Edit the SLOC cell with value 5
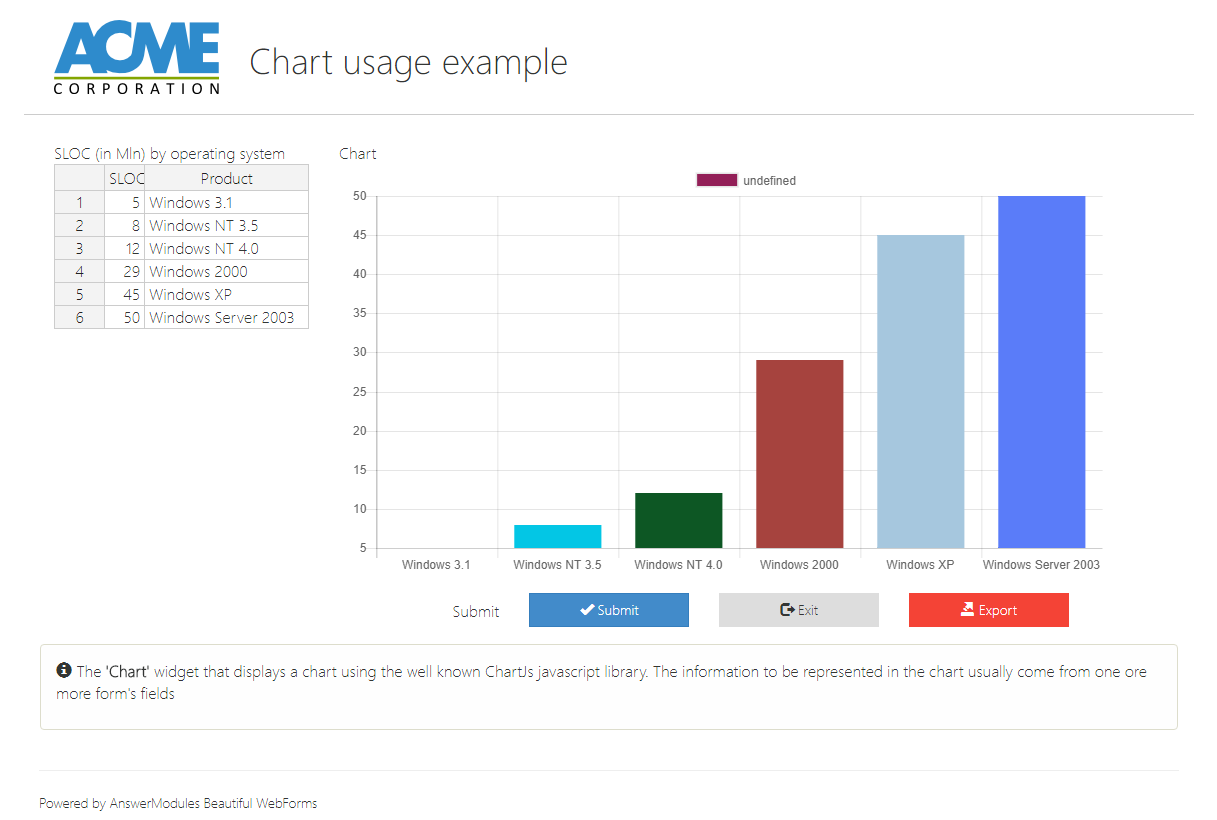The width and height of the screenshot is (1217, 820). (125, 202)
